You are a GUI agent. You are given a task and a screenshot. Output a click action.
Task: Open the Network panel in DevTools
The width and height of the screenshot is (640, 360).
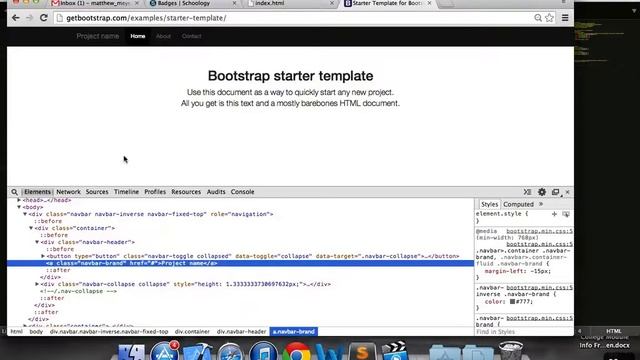point(68,192)
